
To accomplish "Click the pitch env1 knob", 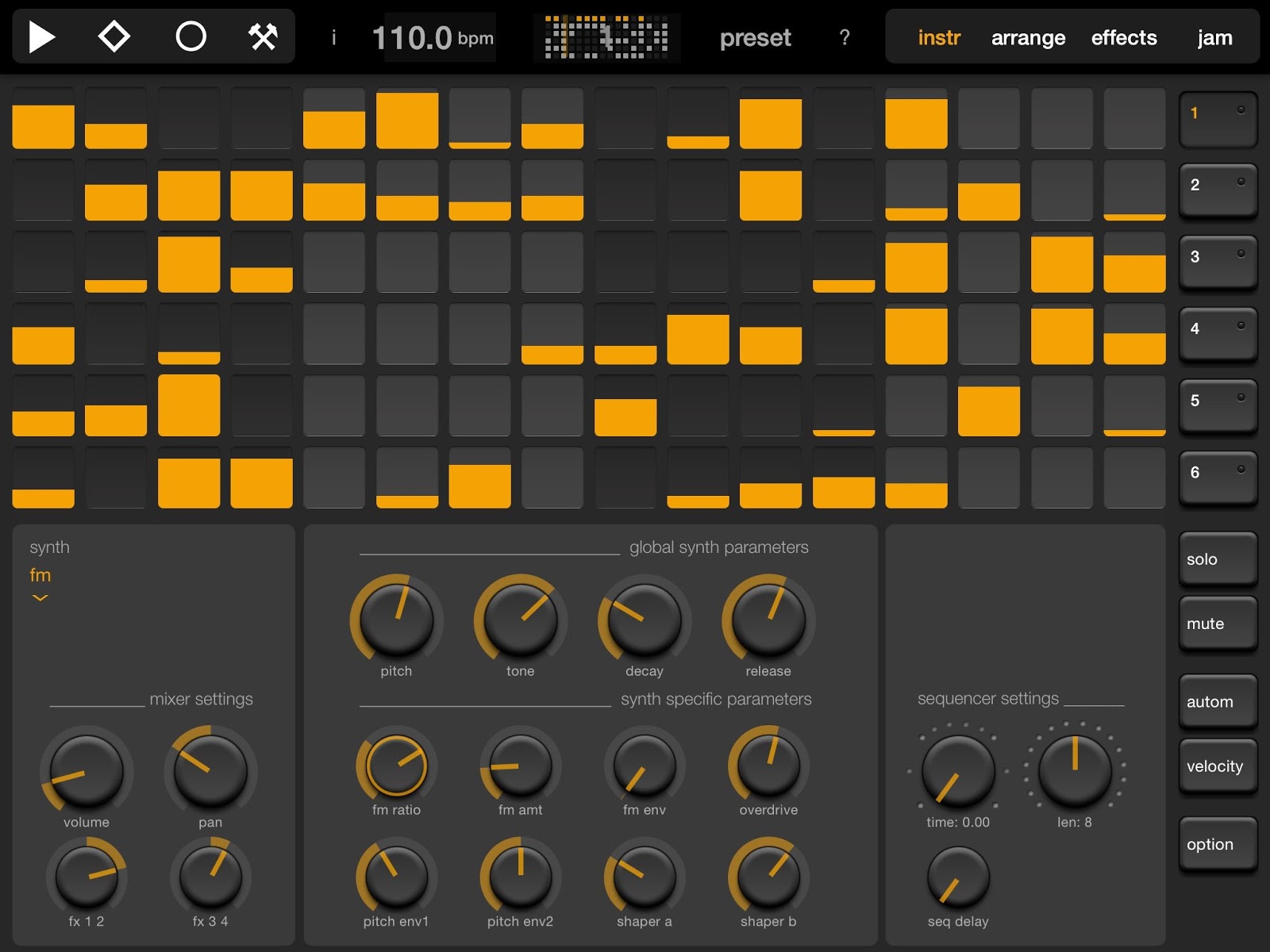I will click(x=396, y=877).
